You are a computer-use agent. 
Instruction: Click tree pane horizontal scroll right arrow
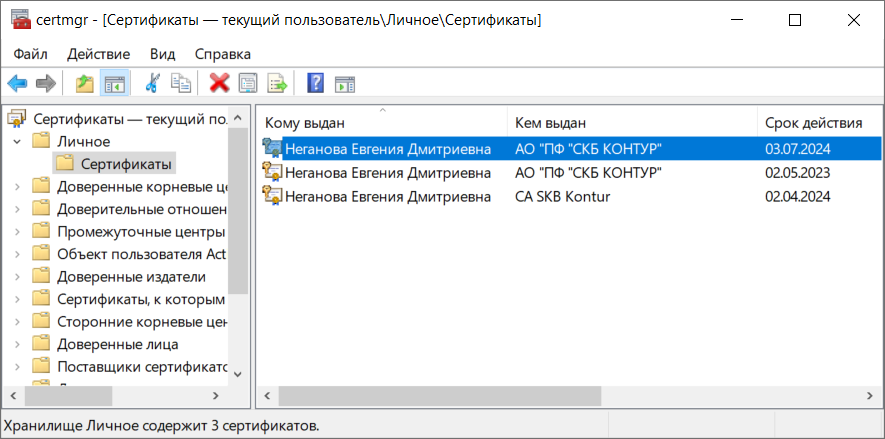[x=215, y=396]
